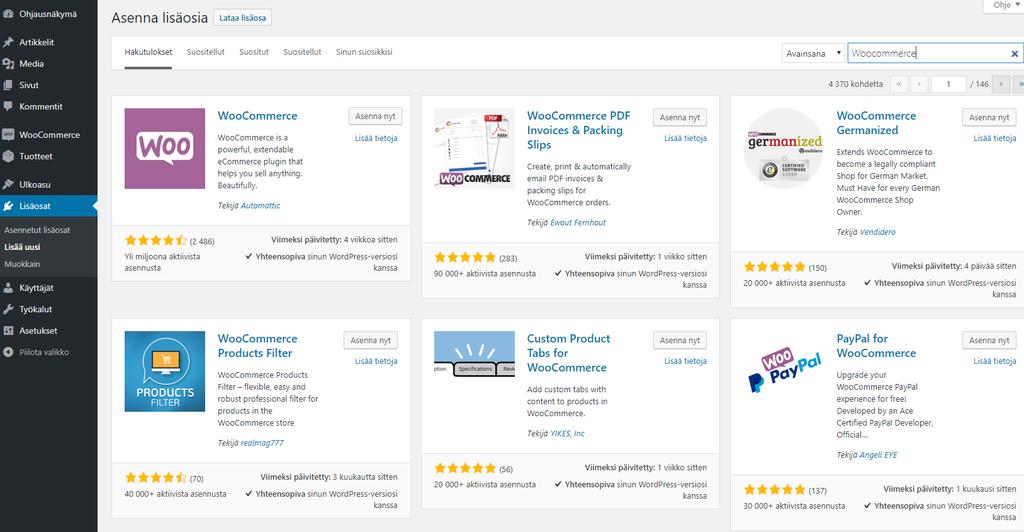Open Muokkain submenu item

point(22,264)
